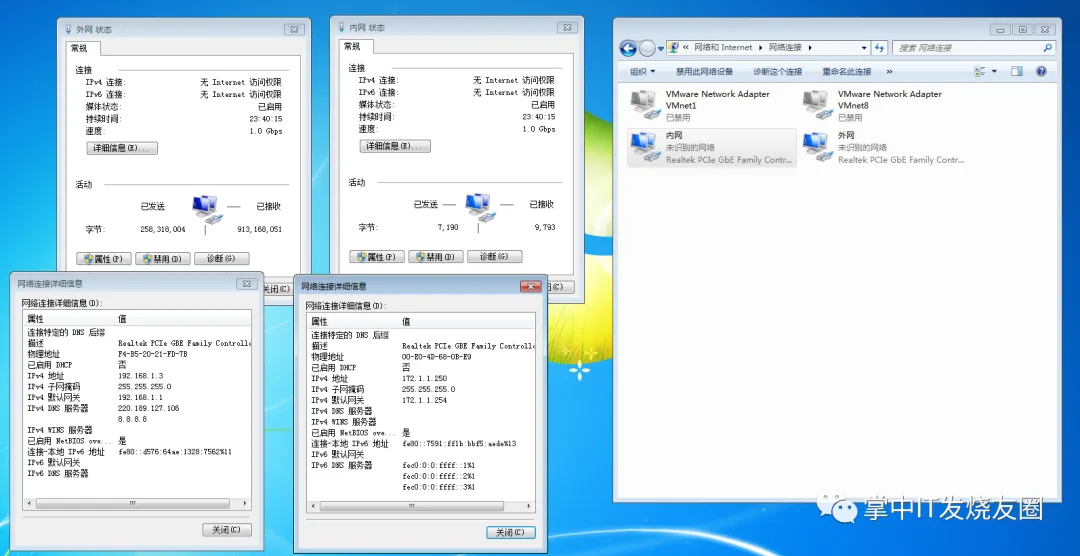This screenshot has height=556, width=1080.
Task: Click 诊断这个连接 in the toolbar
Action: click(x=777, y=72)
